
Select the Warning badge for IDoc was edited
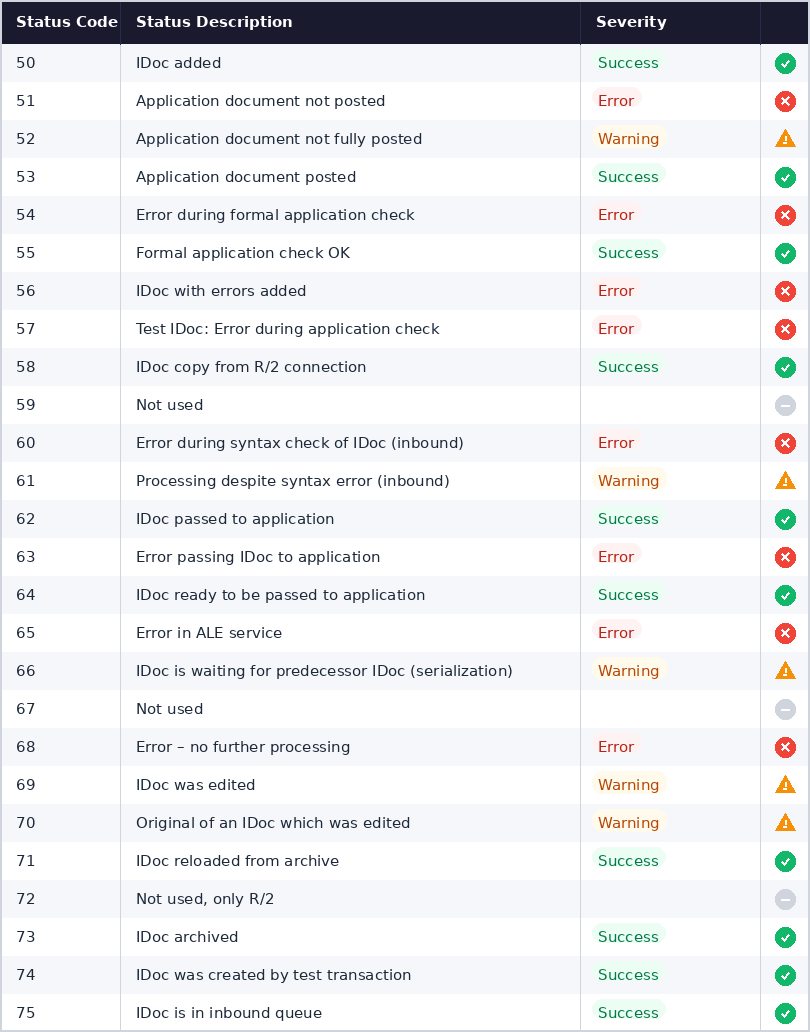pyautogui.click(x=628, y=784)
